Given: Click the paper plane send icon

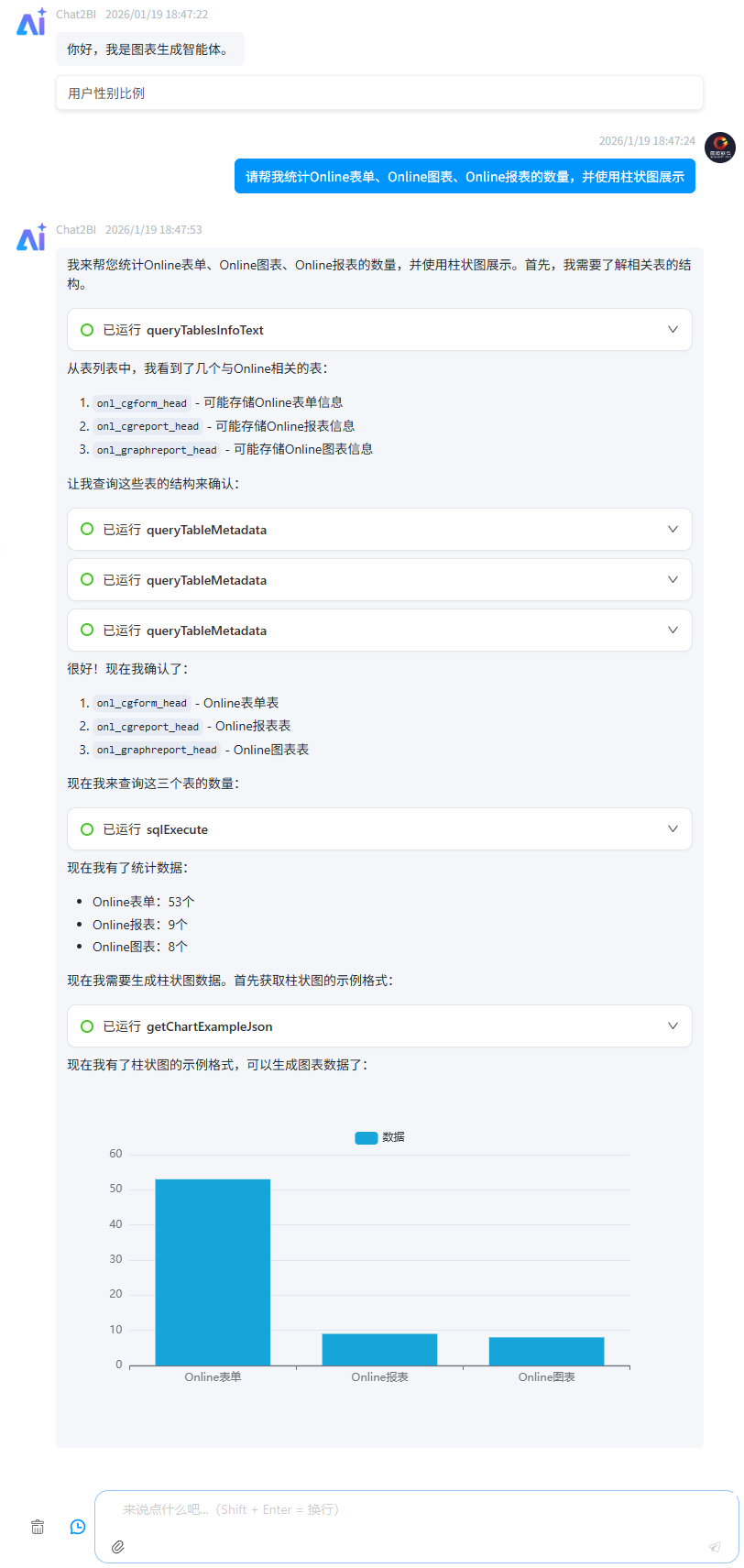Looking at the screenshot, I should (x=715, y=1547).
